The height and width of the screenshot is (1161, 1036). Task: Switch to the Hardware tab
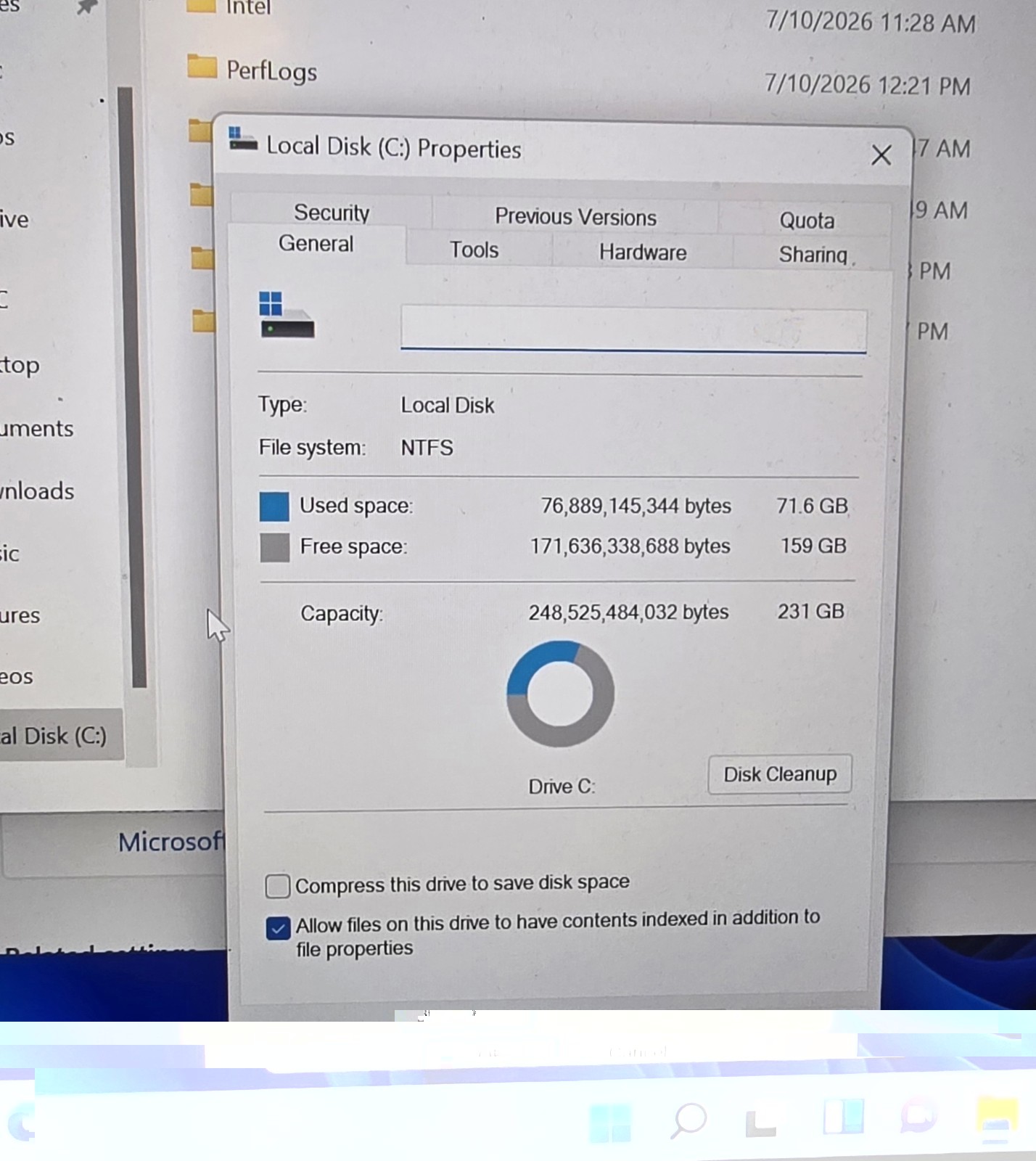click(642, 253)
